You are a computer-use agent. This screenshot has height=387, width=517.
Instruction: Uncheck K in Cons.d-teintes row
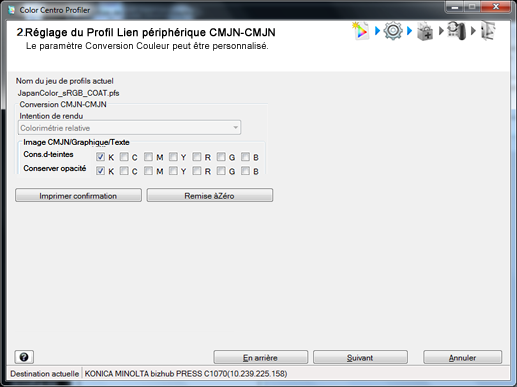pos(100,157)
